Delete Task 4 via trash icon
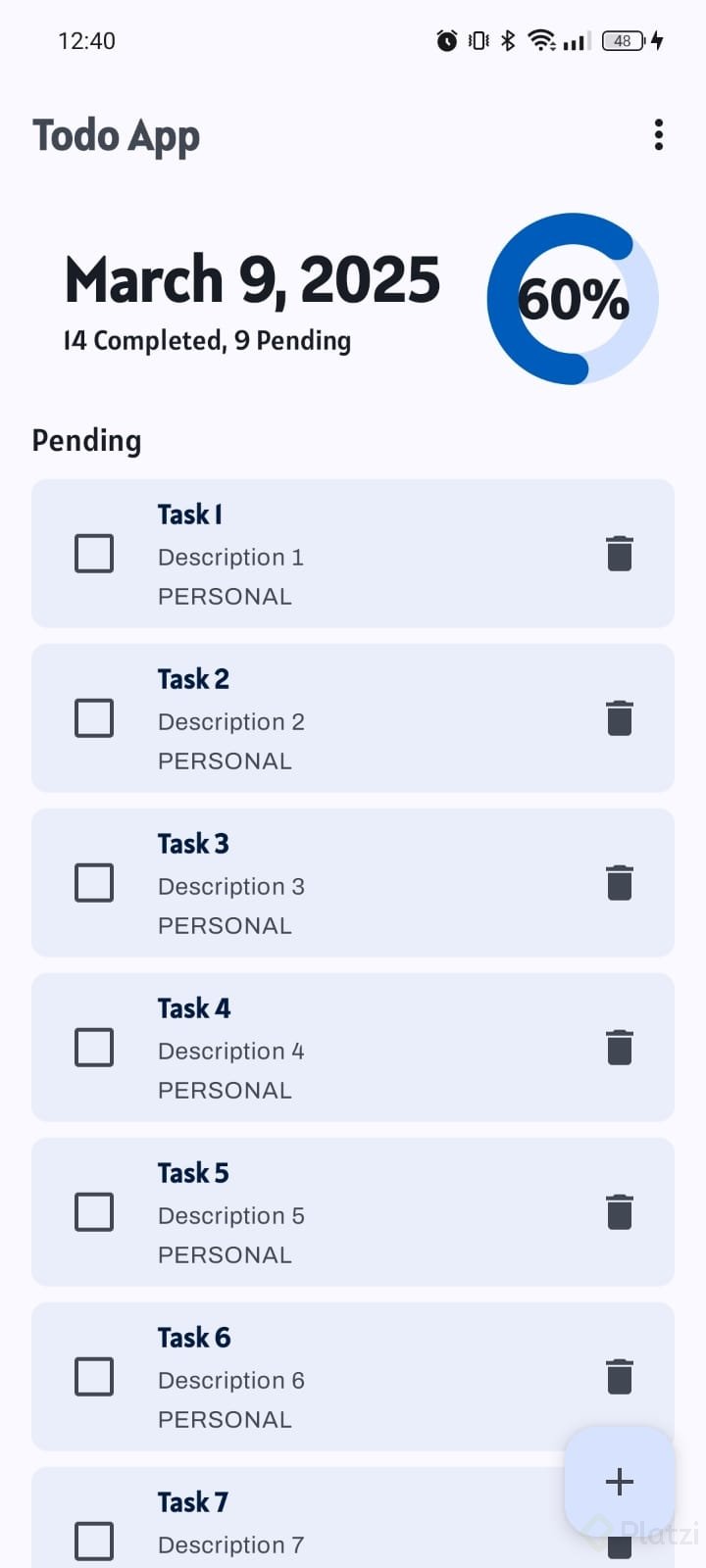Viewport: 706px width, 1568px height. [619, 1048]
